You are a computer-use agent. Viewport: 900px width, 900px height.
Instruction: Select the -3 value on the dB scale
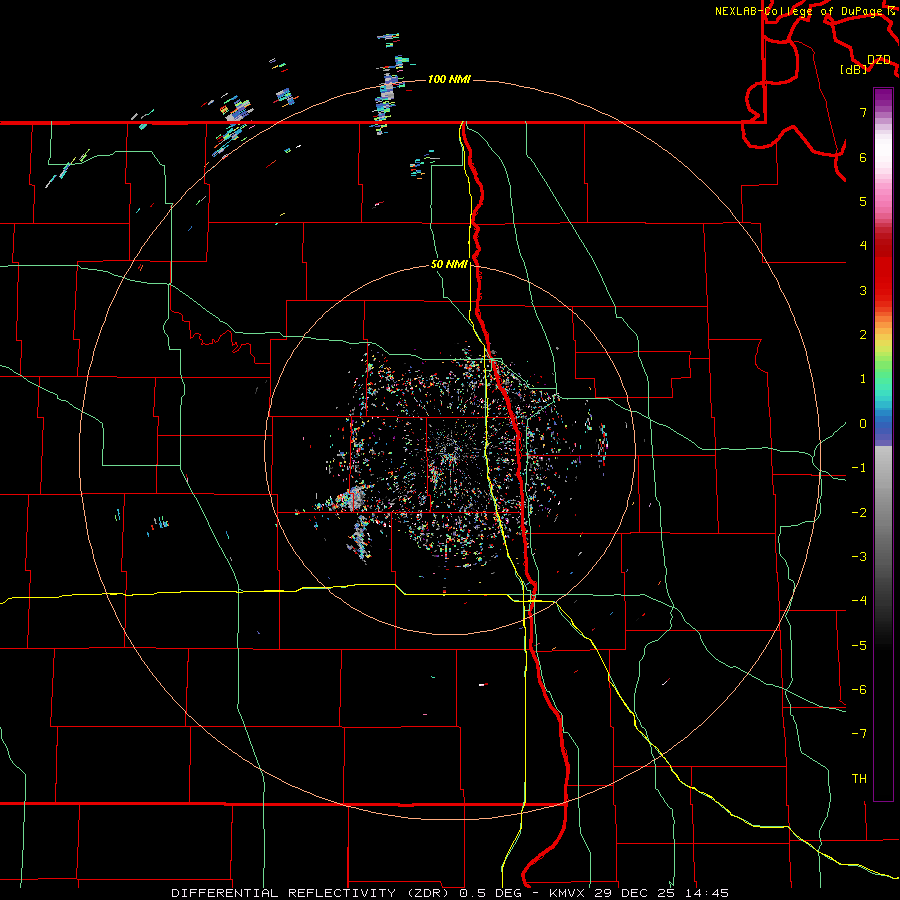point(859,557)
